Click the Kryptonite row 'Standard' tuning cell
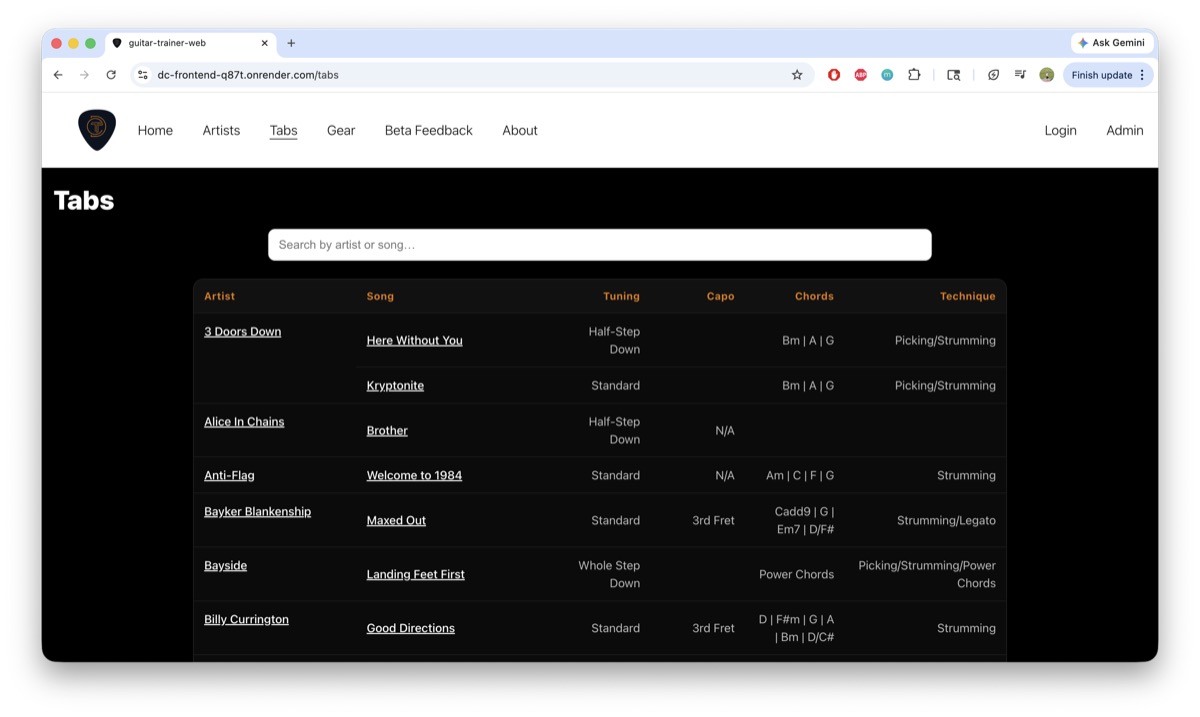The image size is (1200, 717). click(x=615, y=385)
